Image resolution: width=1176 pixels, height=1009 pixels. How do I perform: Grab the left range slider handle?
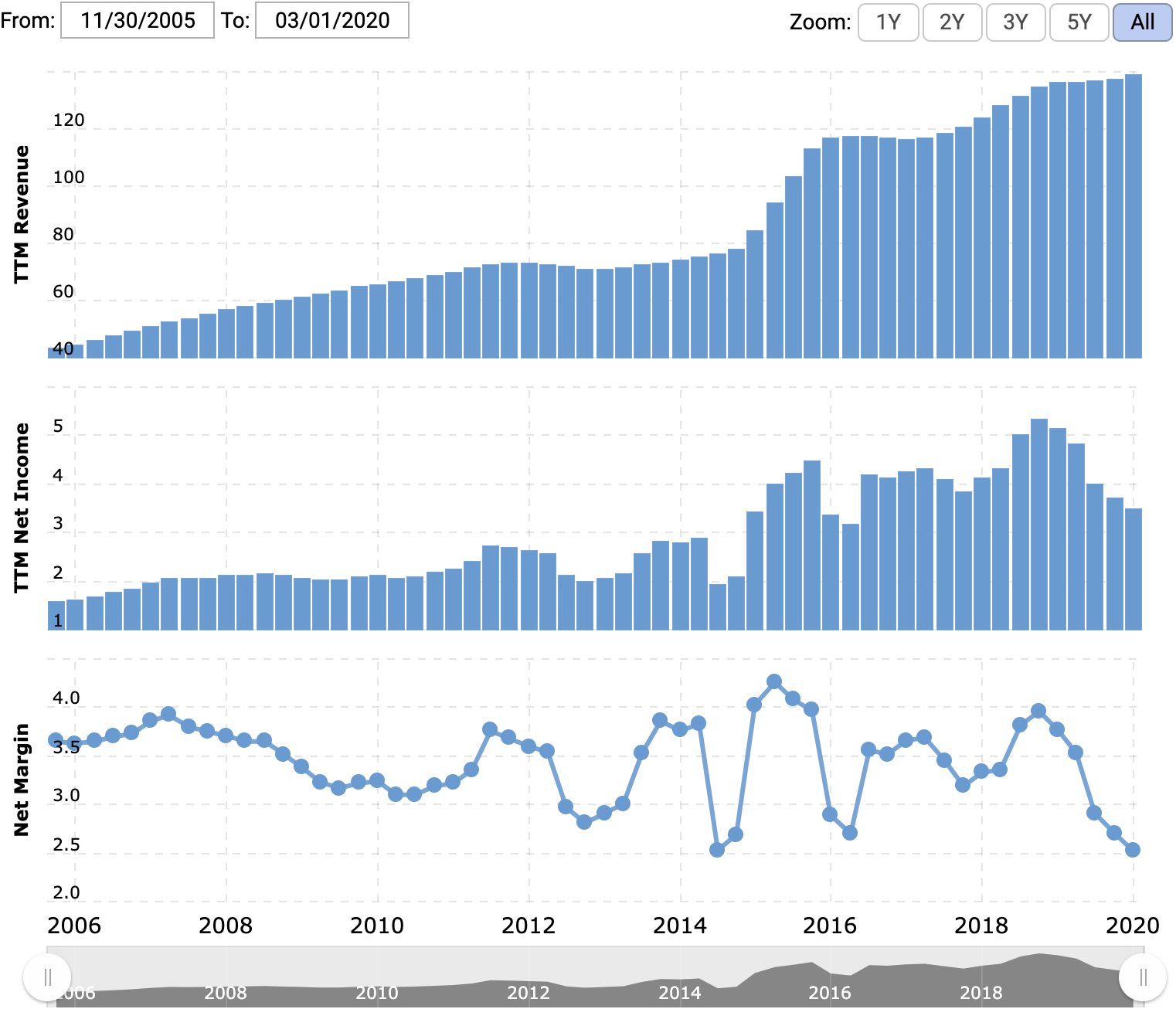tap(48, 977)
